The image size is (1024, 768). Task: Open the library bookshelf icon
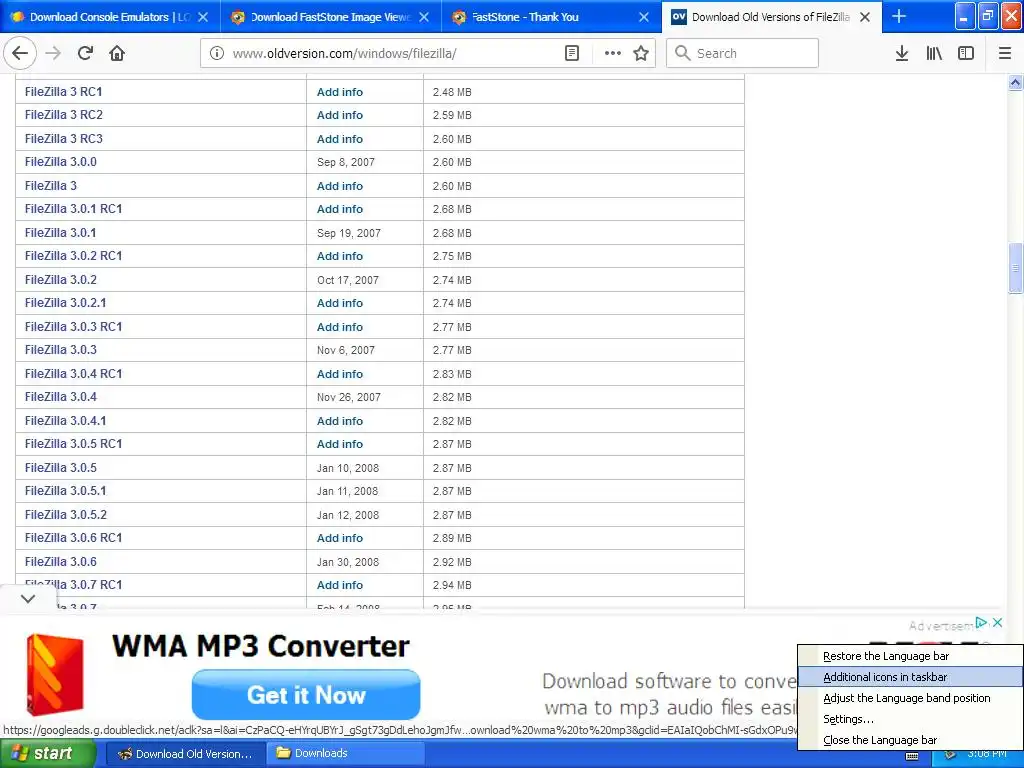click(x=934, y=53)
